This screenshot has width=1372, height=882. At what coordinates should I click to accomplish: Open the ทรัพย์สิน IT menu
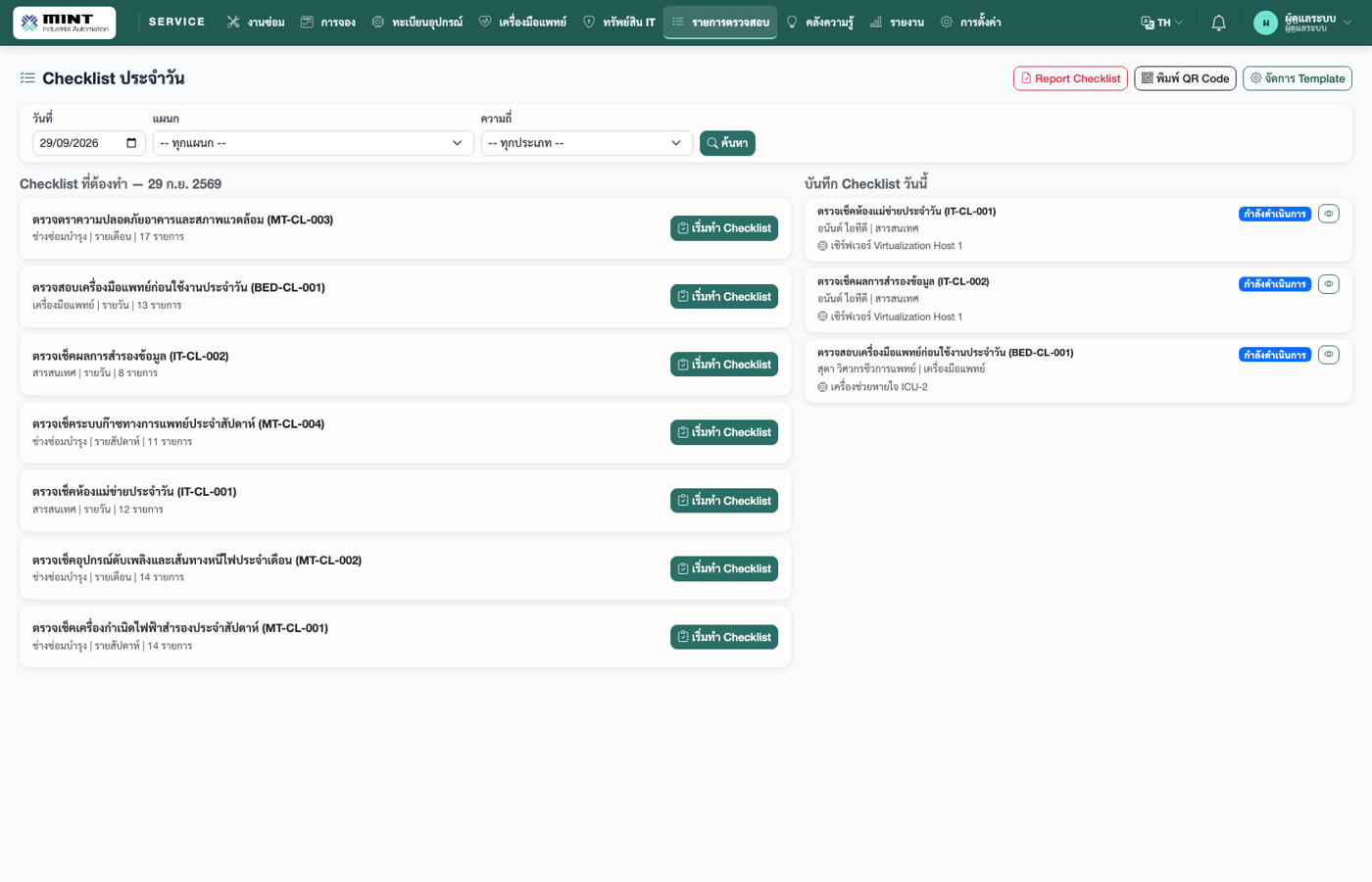619,23
